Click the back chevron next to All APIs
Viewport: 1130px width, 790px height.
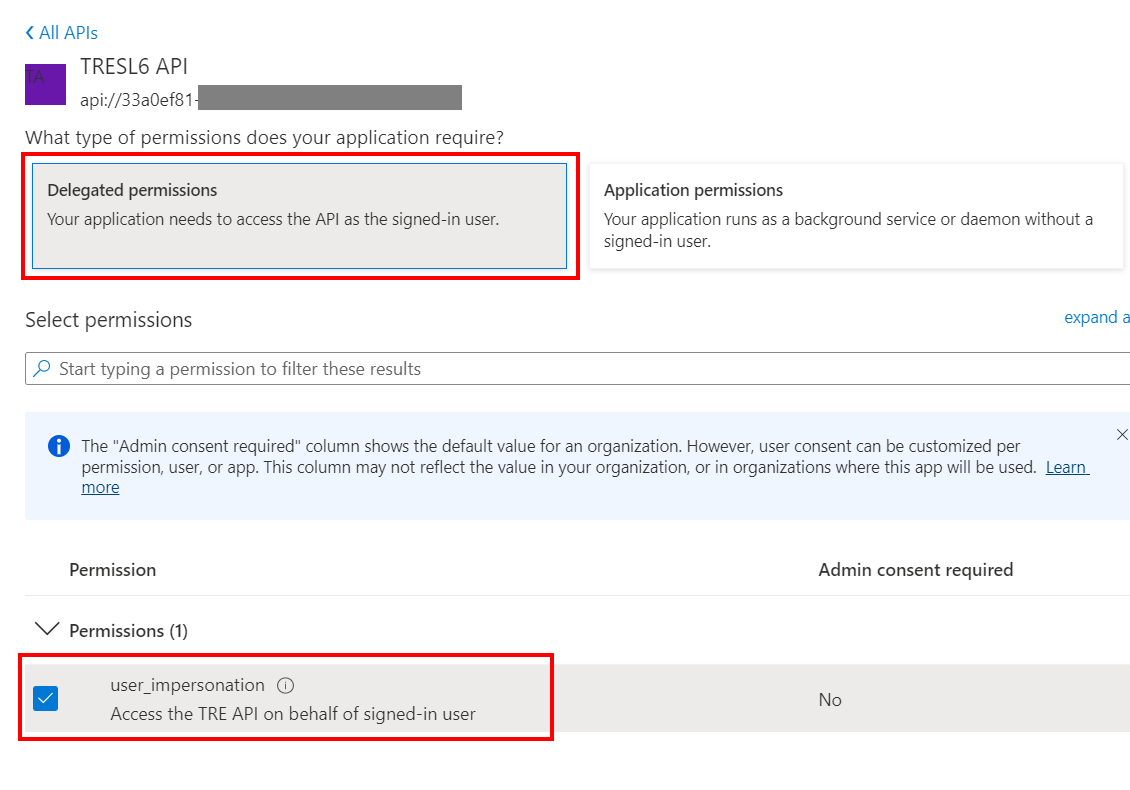tap(29, 32)
